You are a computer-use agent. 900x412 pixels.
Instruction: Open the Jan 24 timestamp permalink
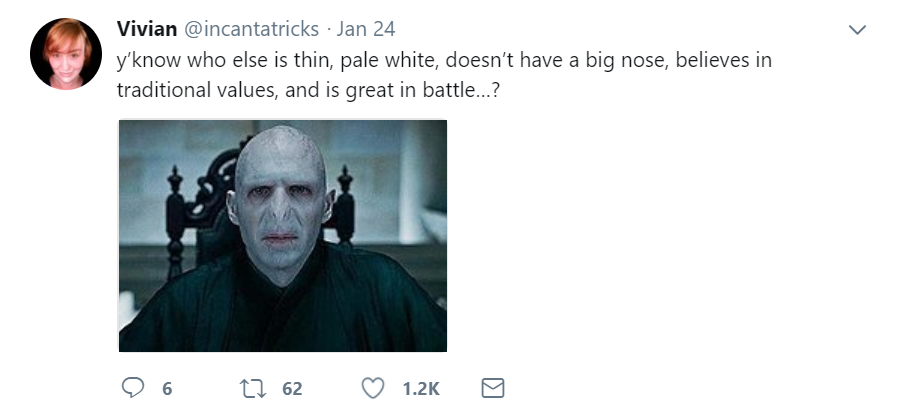pos(366,29)
